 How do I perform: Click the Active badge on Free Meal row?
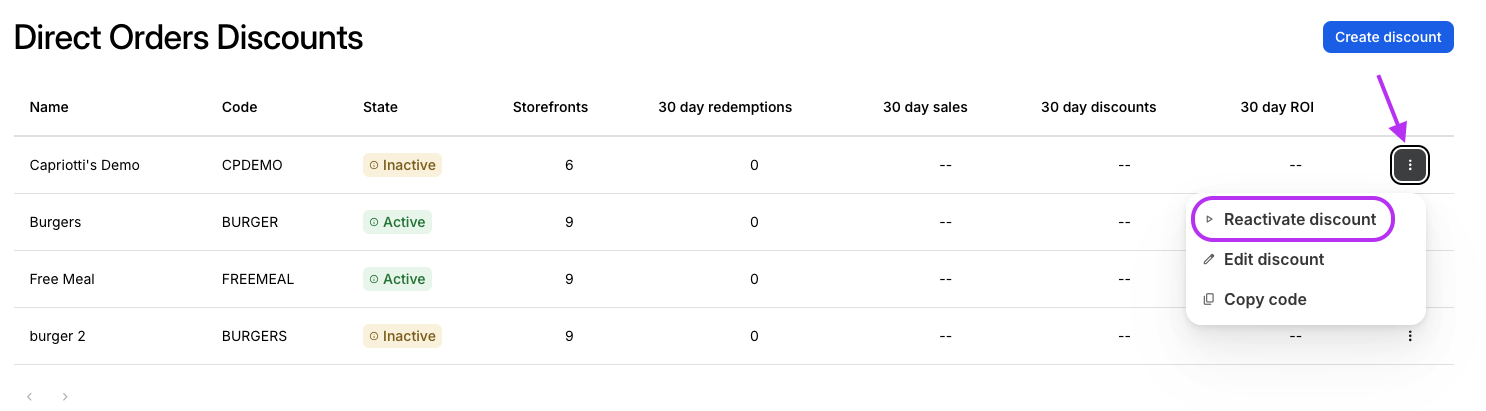(x=397, y=279)
